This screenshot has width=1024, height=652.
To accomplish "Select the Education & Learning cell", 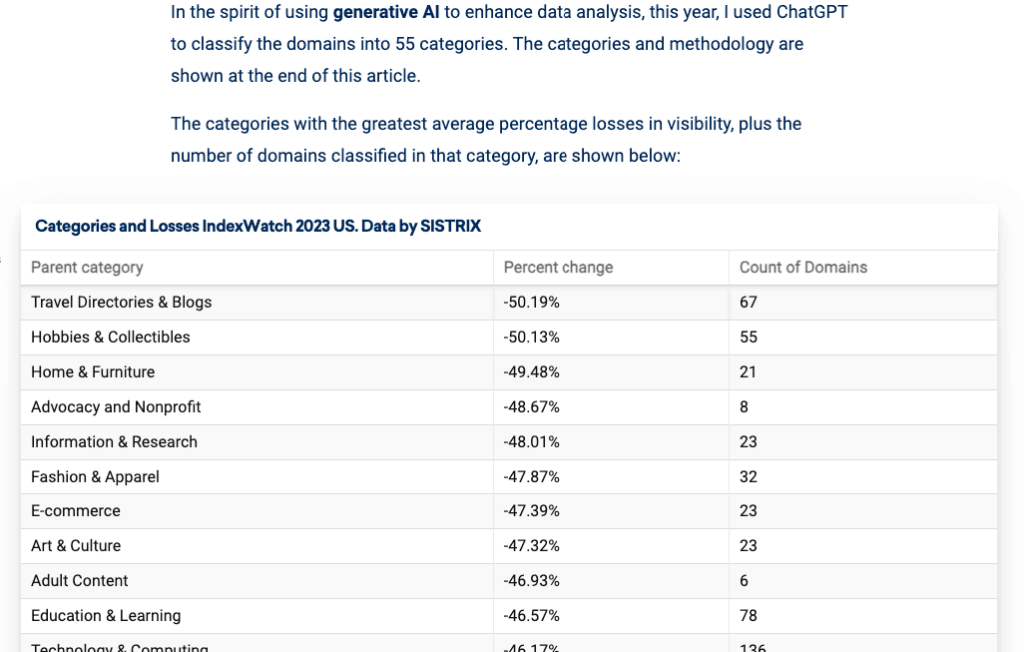I will click(x=106, y=616).
